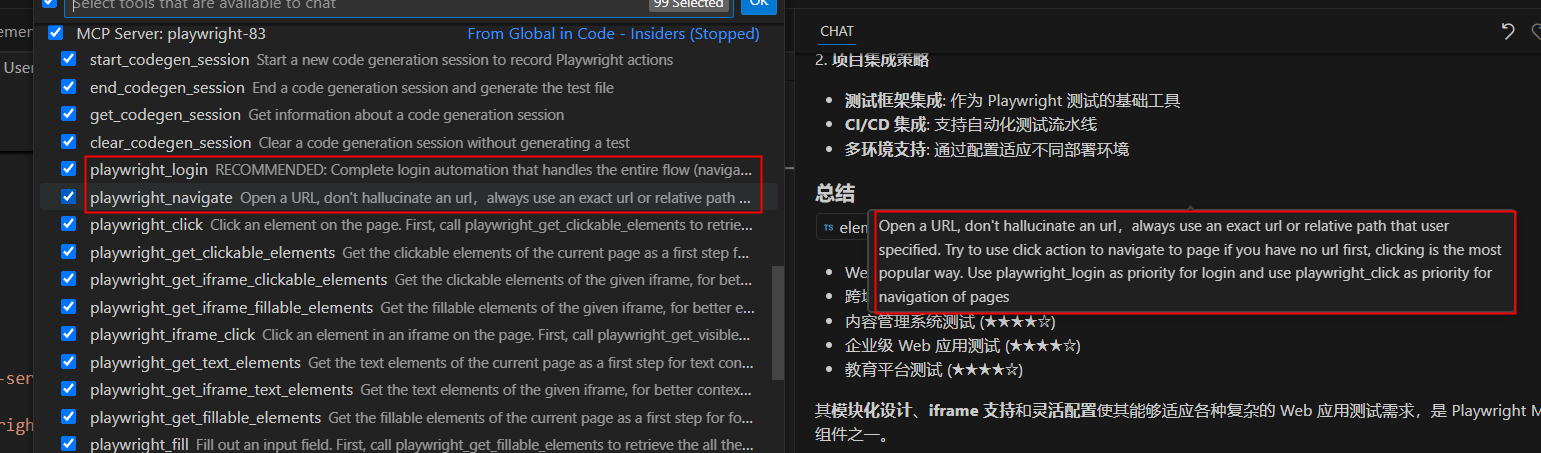Toggle the get_codegen_session checkbox
Image resolution: width=1541 pixels, height=453 pixels.
(x=68, y=115)
